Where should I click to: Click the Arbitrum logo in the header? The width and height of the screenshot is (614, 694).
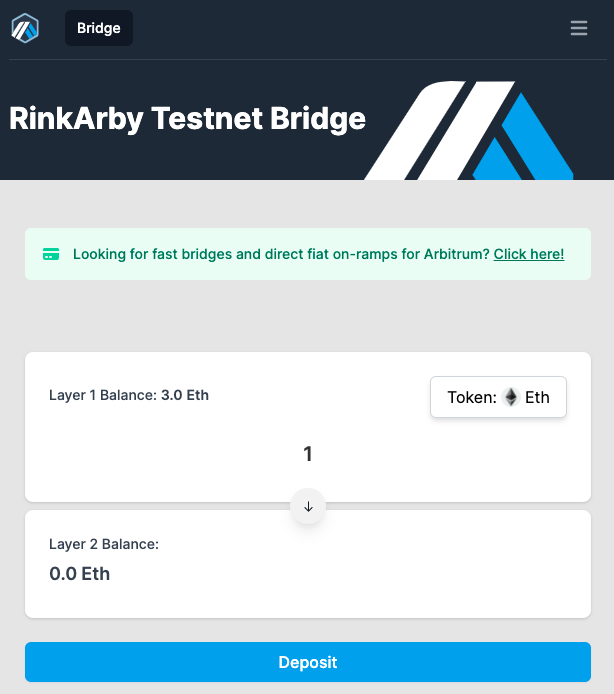pyautogui.click(x=25, y=28)
